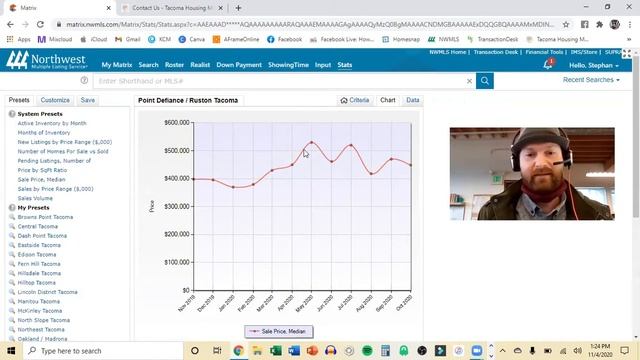The height and width of the screenshot is (360, 640).
Task: Open the Windows Task View icon
Action: tap(217, 351)
